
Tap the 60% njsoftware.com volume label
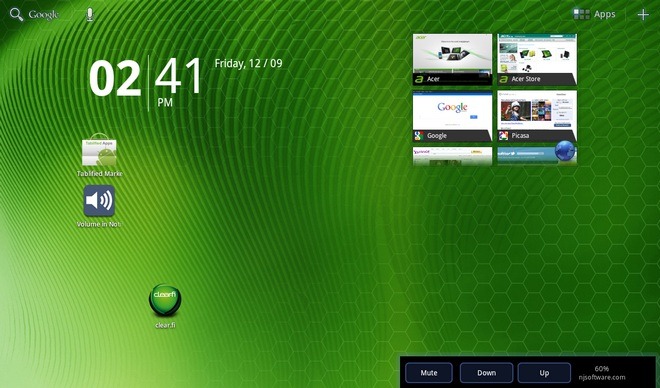click(x=602, y=373)
